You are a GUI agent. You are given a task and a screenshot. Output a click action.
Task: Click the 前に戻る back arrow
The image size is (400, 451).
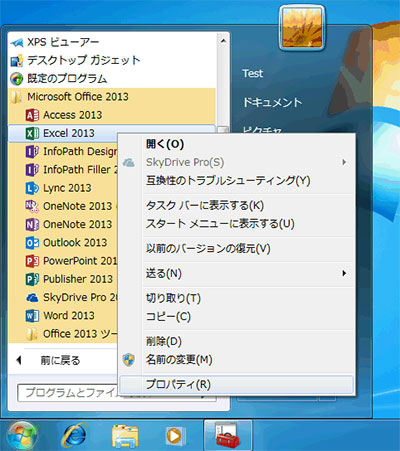pyautogui.click(x=19, y=360)
